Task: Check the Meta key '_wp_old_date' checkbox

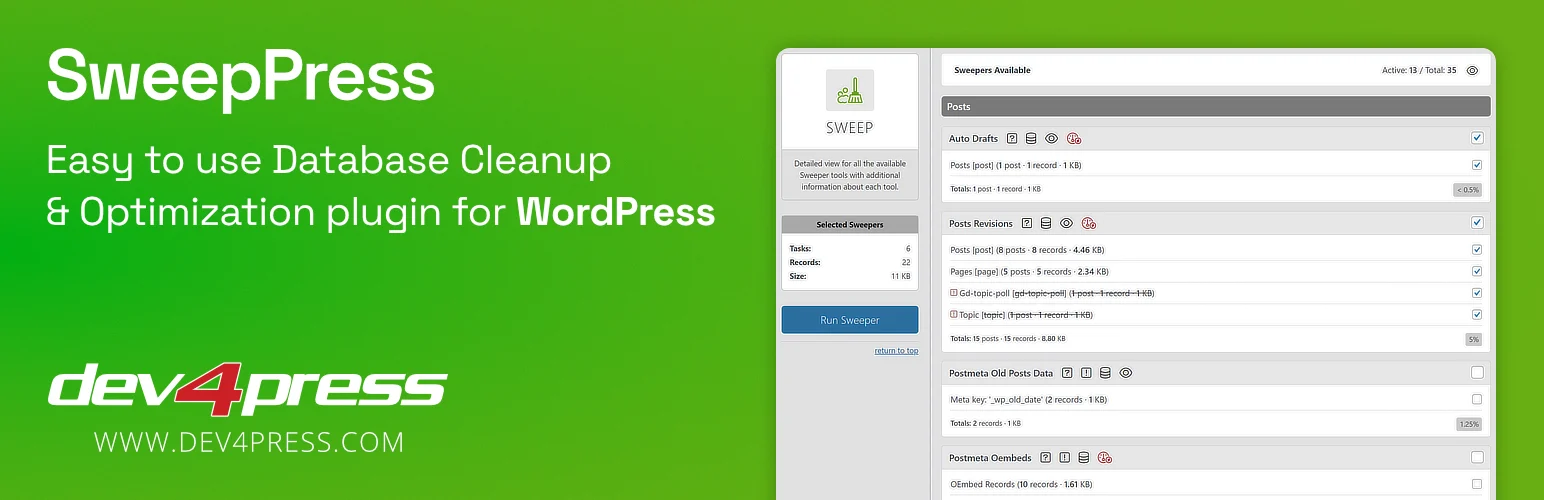Action: point(1477,399)
